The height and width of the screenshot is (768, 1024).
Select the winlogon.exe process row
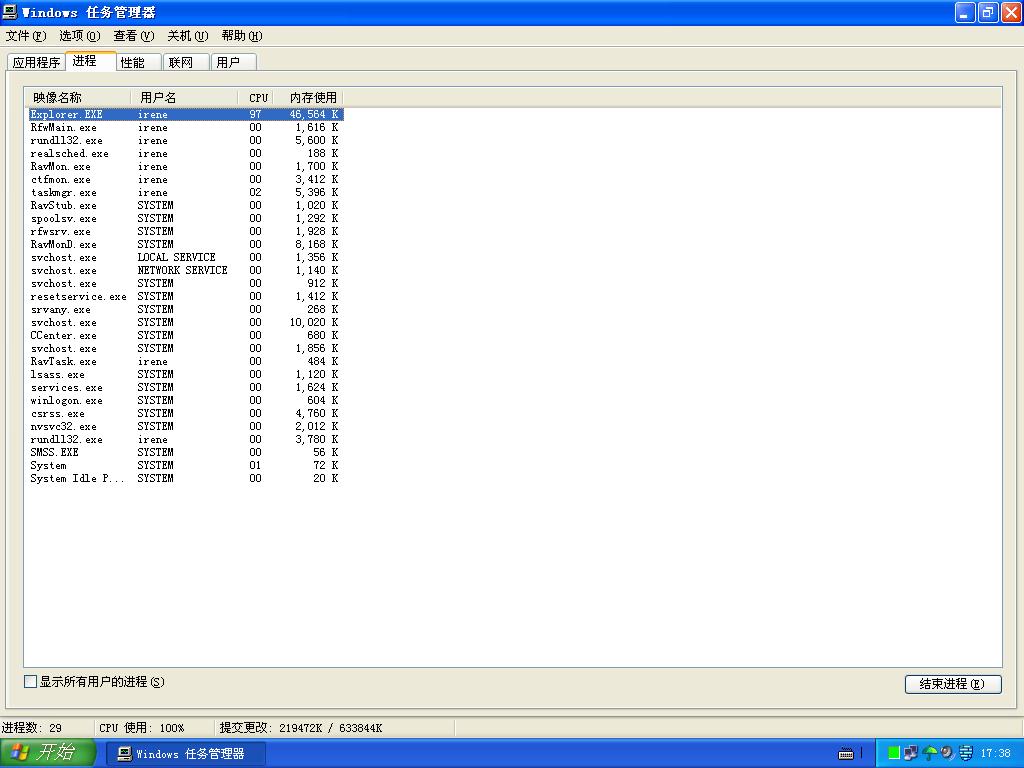pyautogui.click(x=185, y=400)
